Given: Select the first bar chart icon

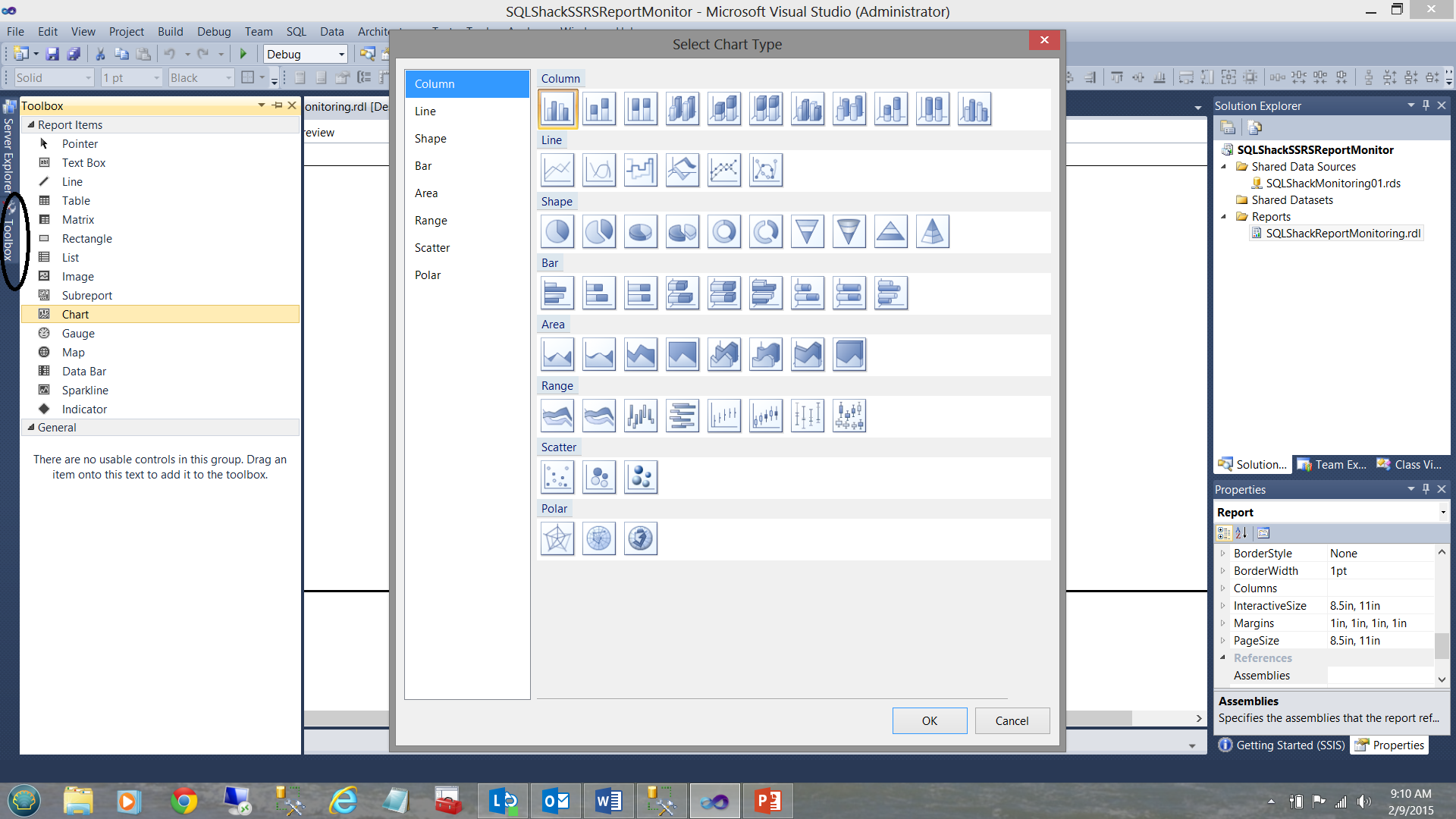Looking at the screenshot, I should (x=557, y=293).
